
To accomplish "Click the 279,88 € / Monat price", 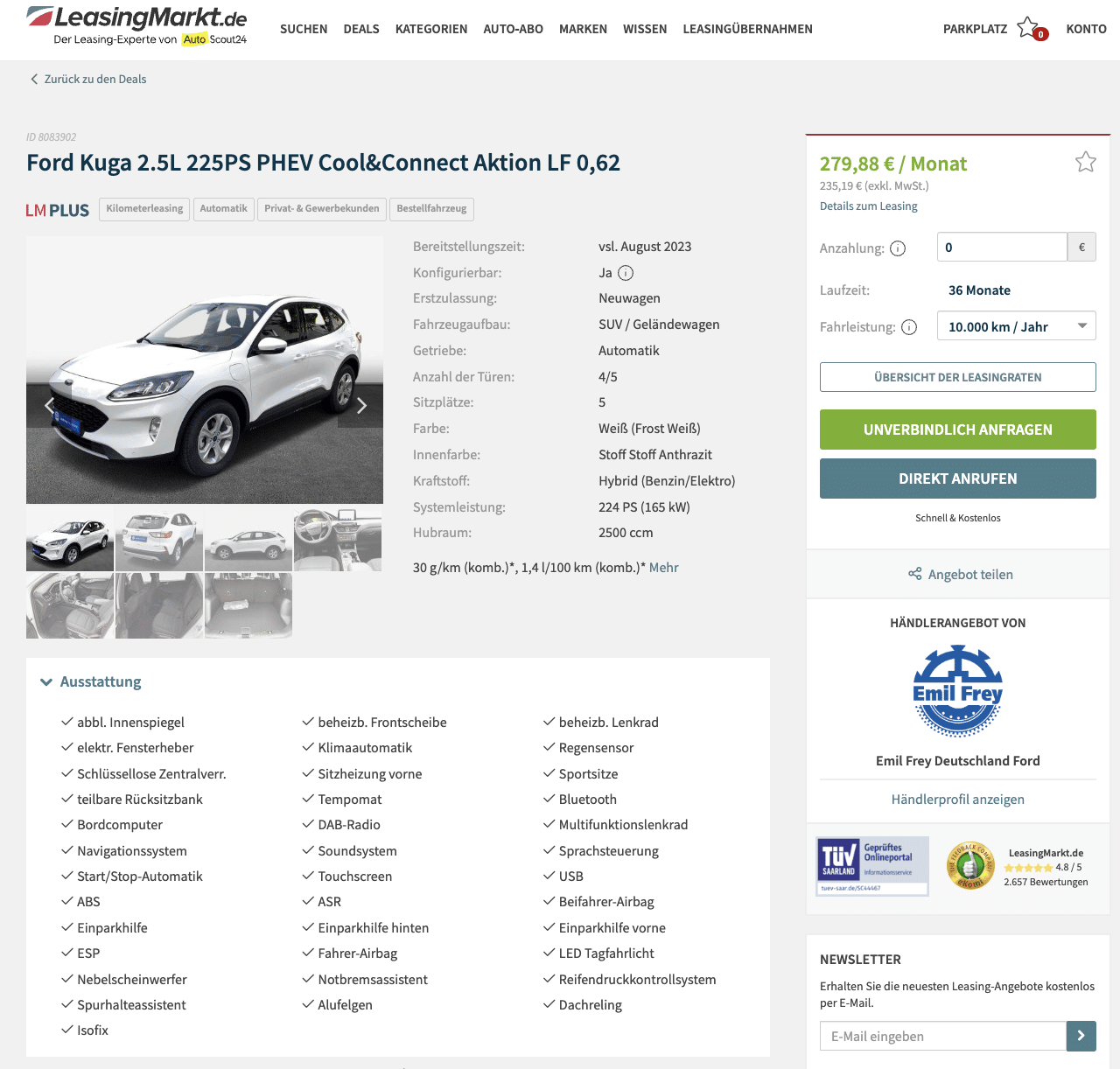I will 893,164.
